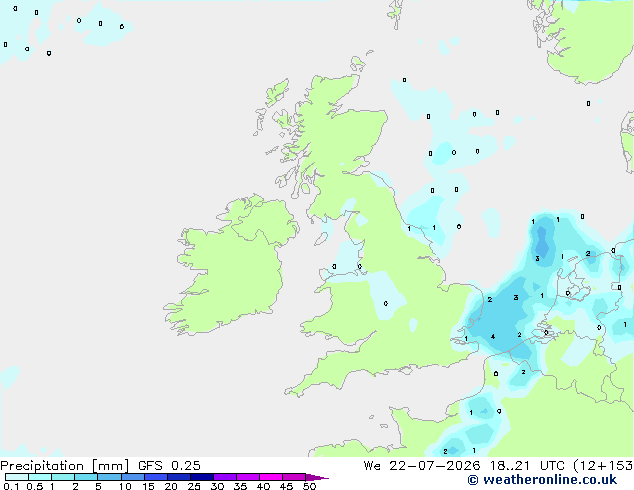
Task: Click the 35–40 mm legend color box
Action: pos(248,477)
